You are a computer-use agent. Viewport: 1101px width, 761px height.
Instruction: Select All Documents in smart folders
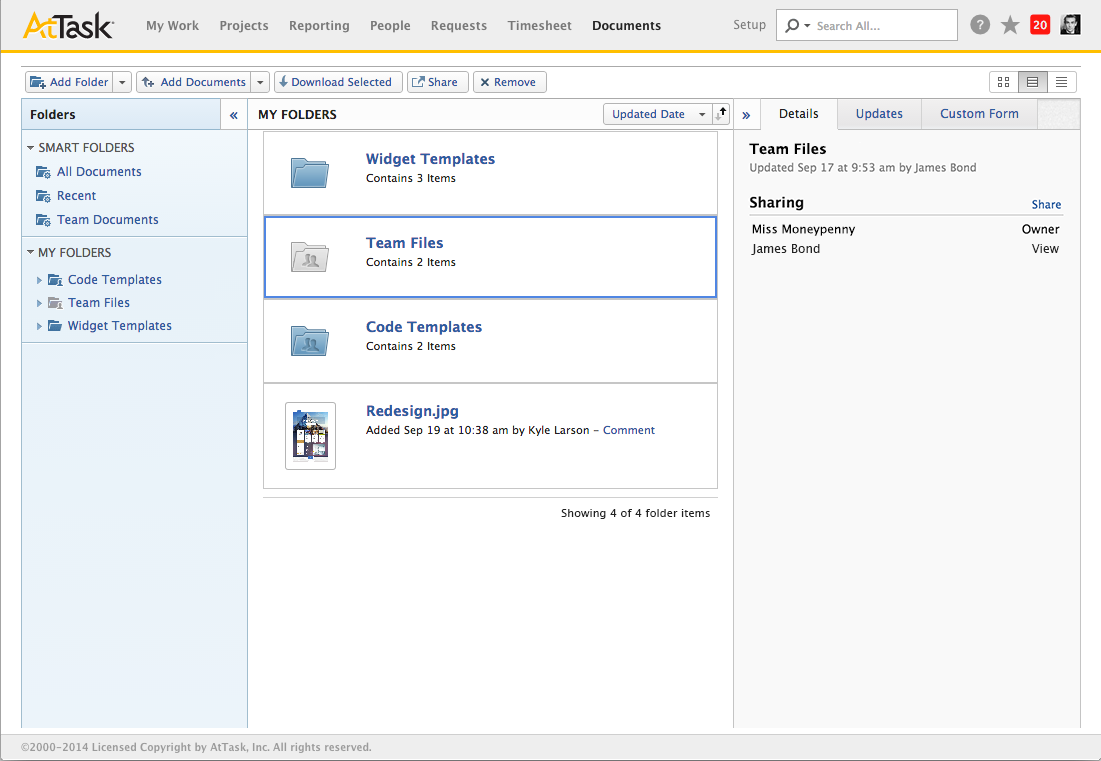(99, 172)
